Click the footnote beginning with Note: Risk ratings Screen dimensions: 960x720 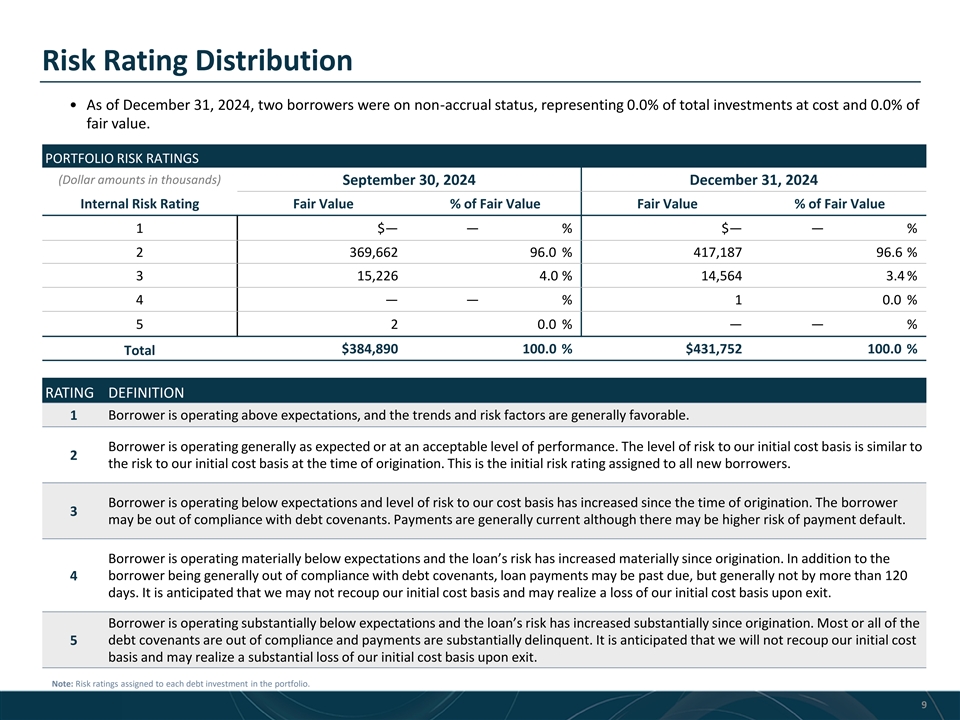click(x=181, y=684)
